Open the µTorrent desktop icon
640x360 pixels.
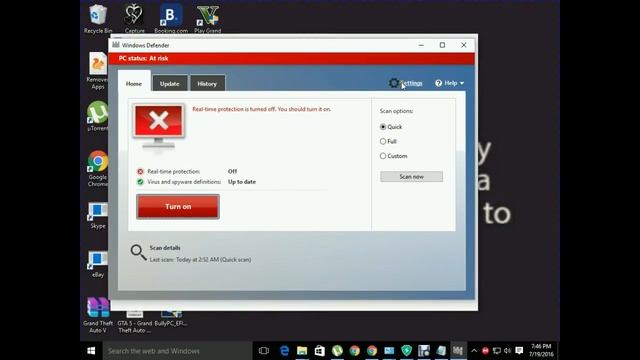click(x=98, y=116)
